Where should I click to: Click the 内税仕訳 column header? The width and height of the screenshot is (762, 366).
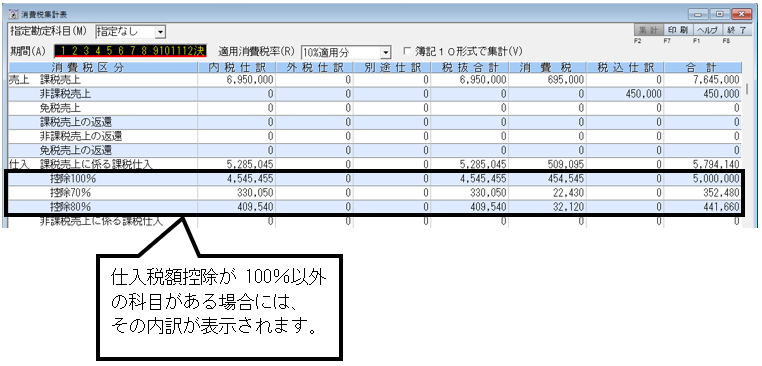[x=237, y=68]
